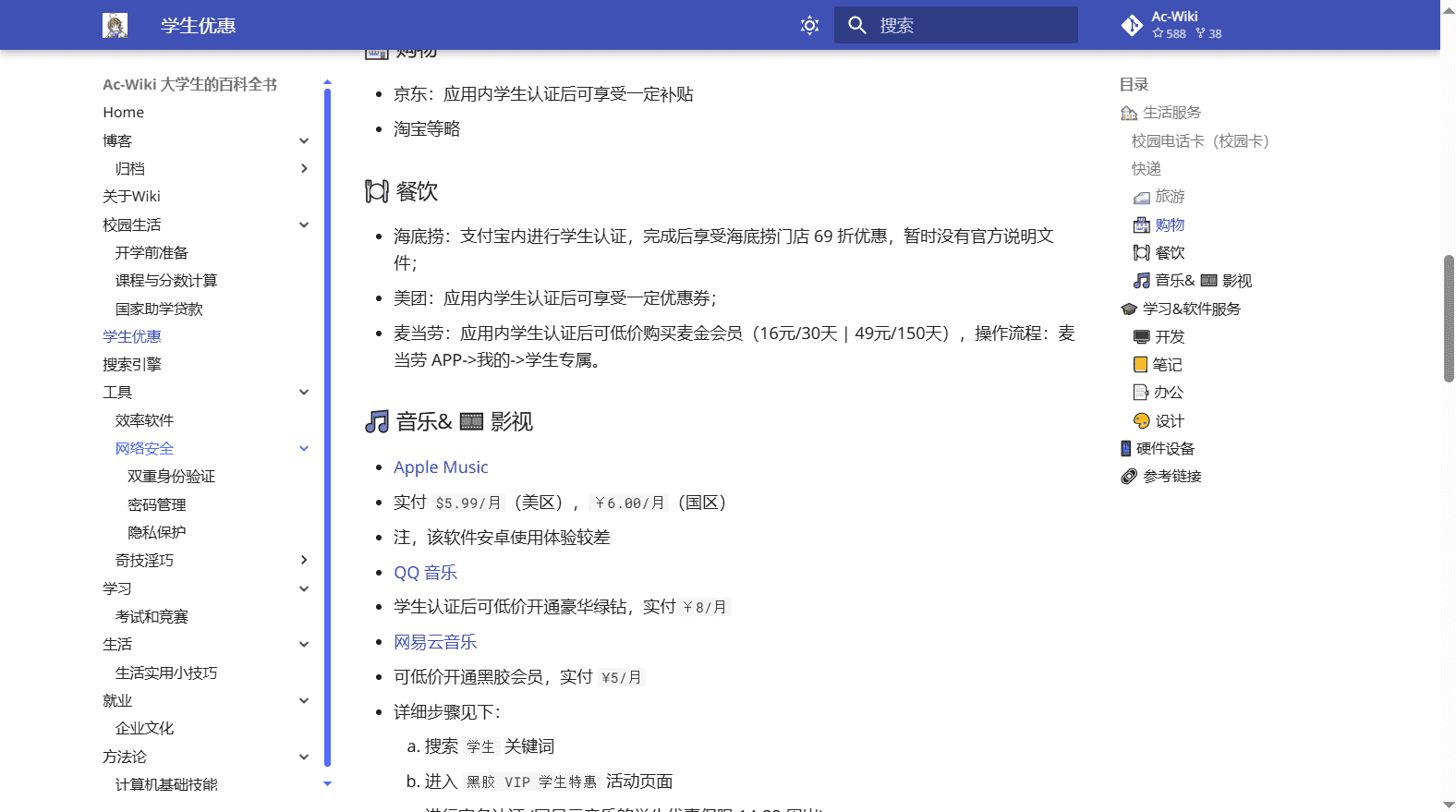The width and height of the screenshot is (1456, 812).
Task: Open 搜索引擎 page
Action: [x=132, y=365]
